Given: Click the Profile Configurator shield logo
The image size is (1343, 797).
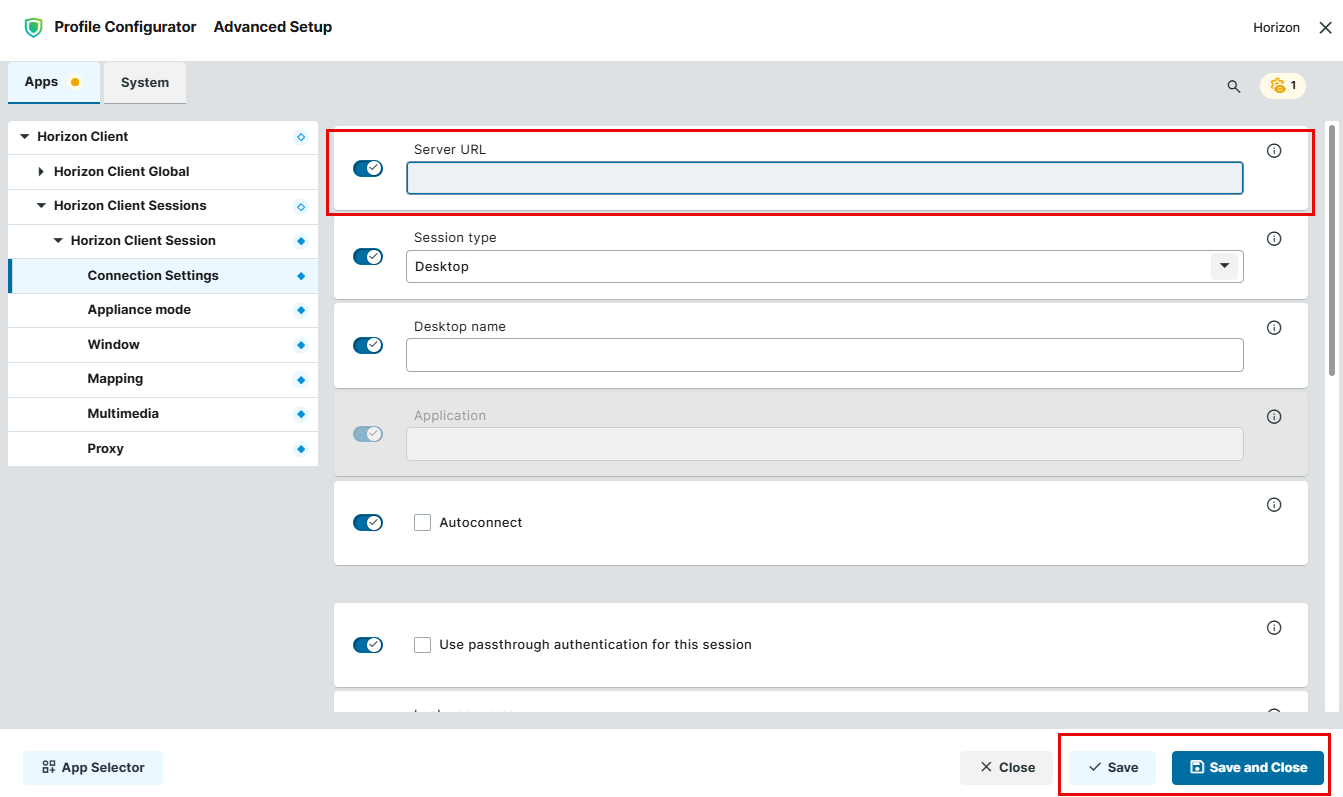Looking at the screenshot, I should [34, 27].
